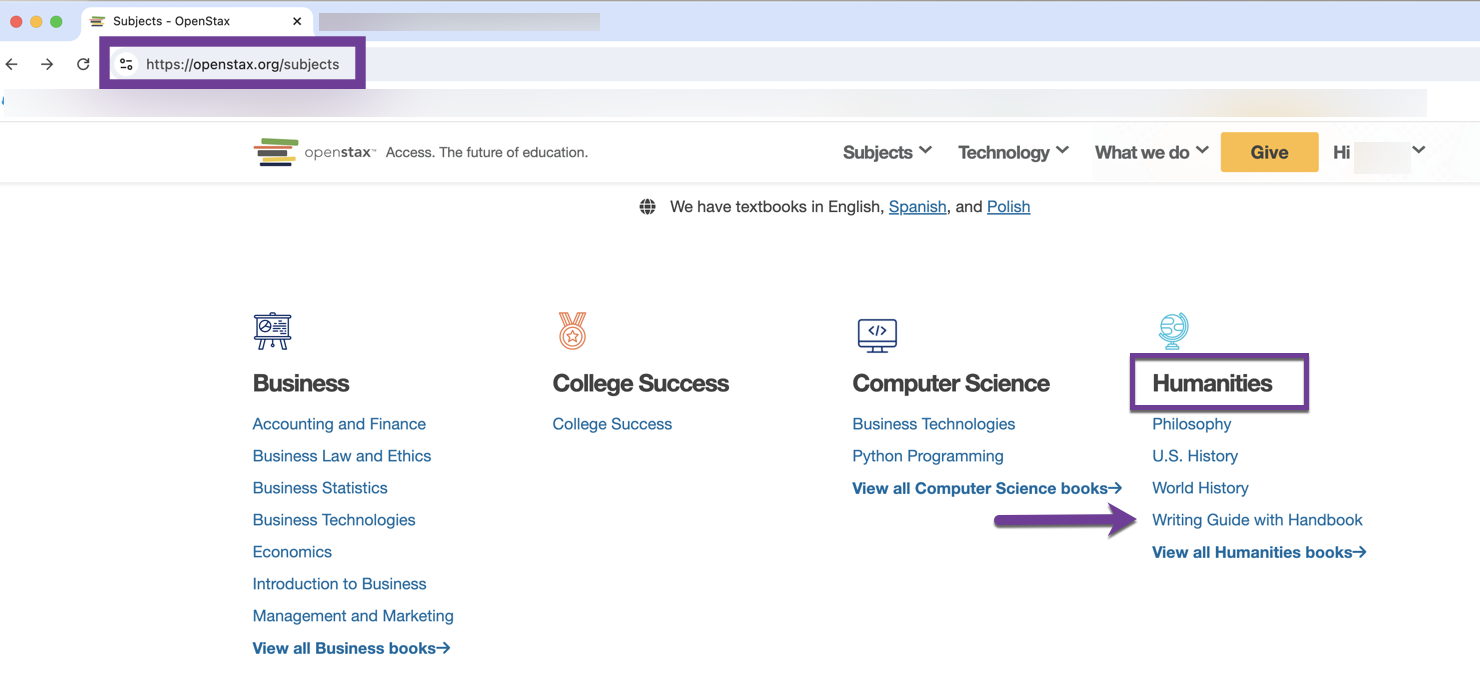Open College Success book link
Viewport: 1480px width, 692px height.
pyautogui.click(x=612, y=424)
